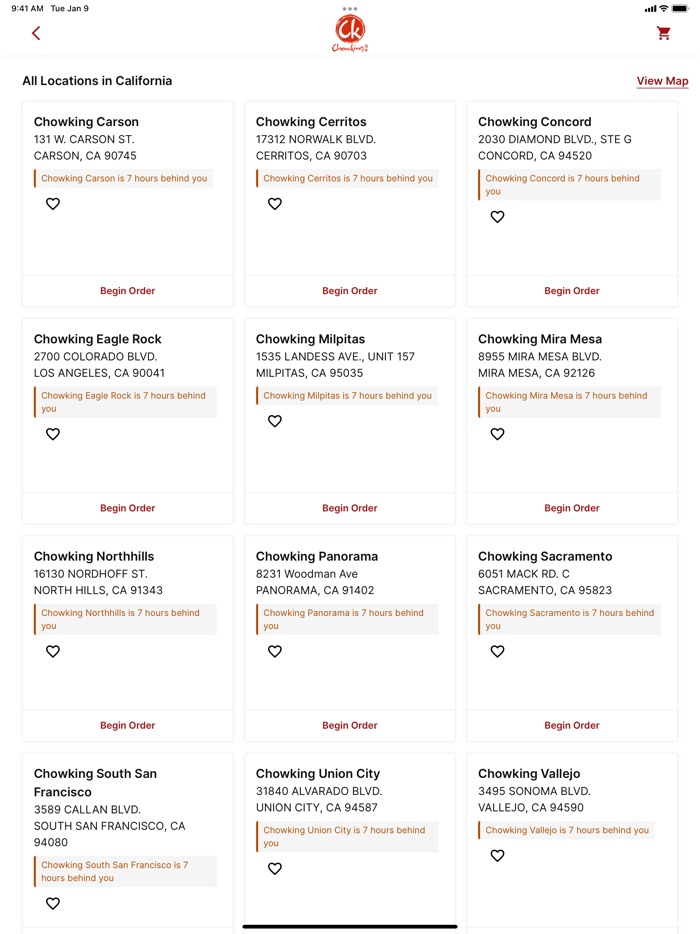Tap the heart icon for Chowking Panorama

coord(275,651)
